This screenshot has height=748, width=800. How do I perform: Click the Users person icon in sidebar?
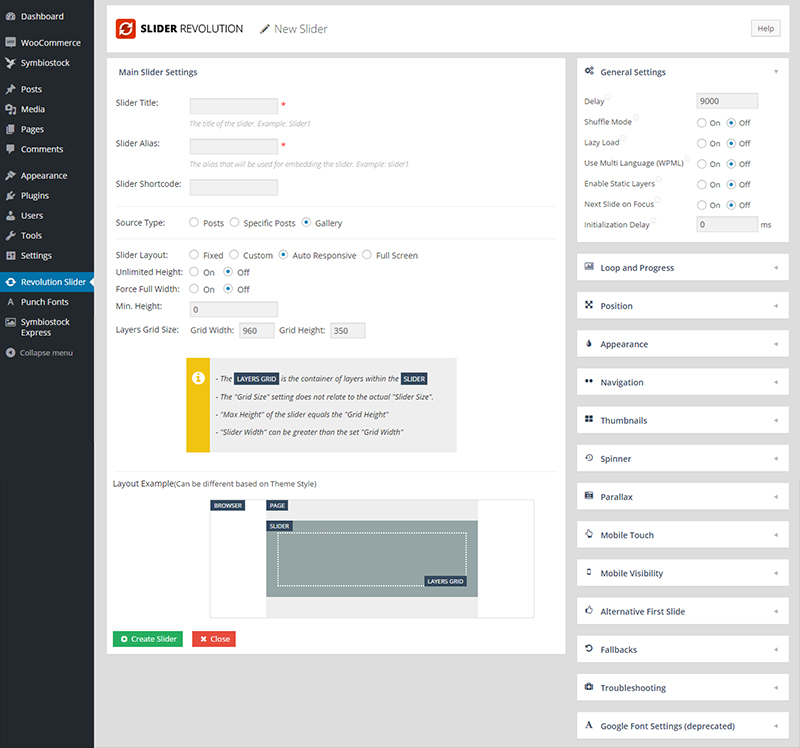pos(10,215)
